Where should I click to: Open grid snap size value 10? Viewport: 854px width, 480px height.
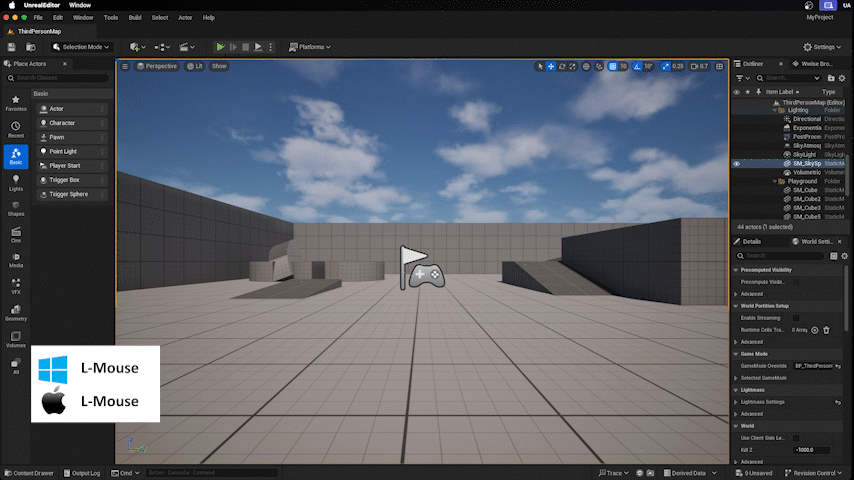tap(623, 66)
